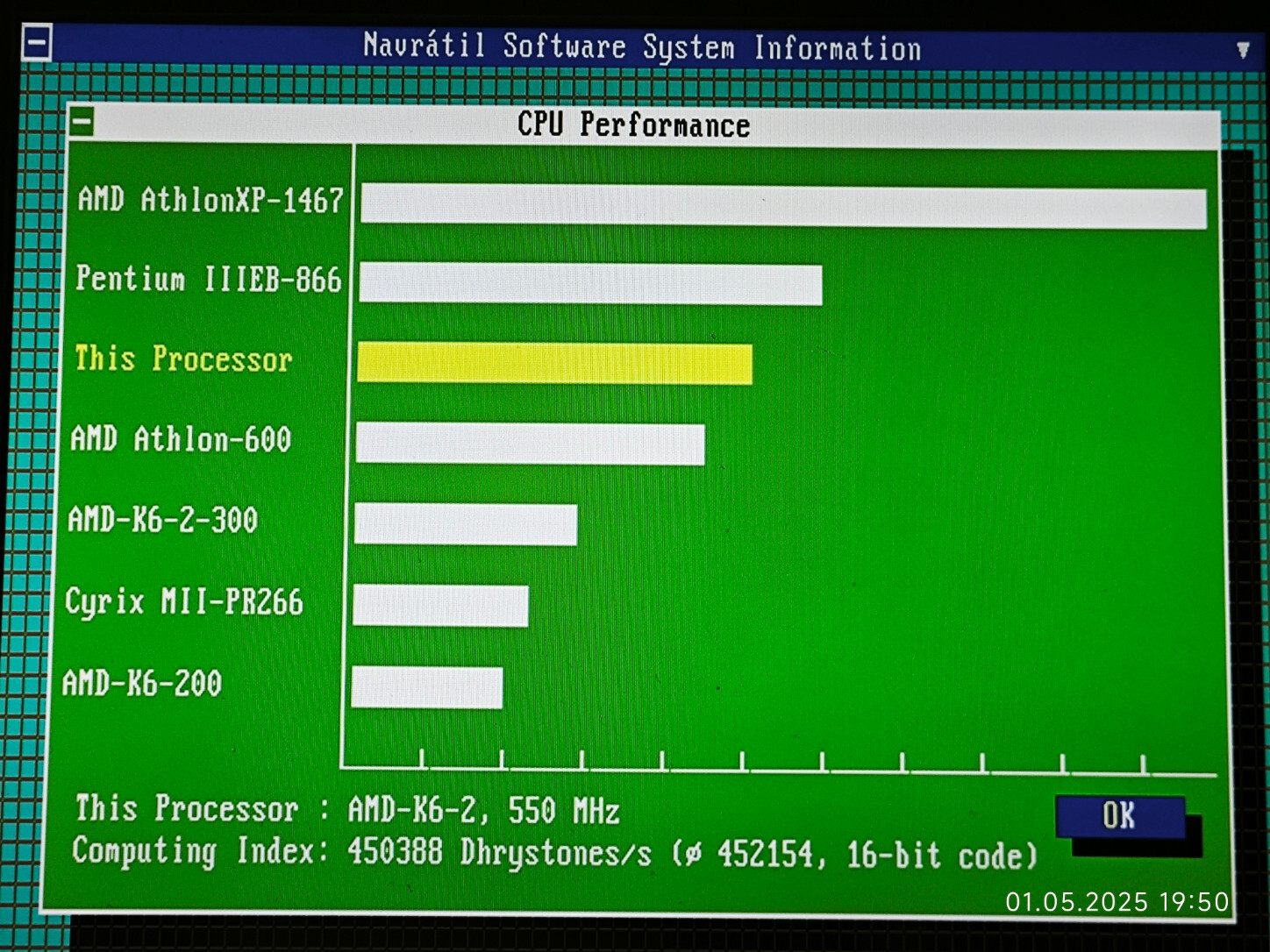Click the Pentium IIIEB-866 bar
The image size is (1270, 952).
(x=590, y=285)
